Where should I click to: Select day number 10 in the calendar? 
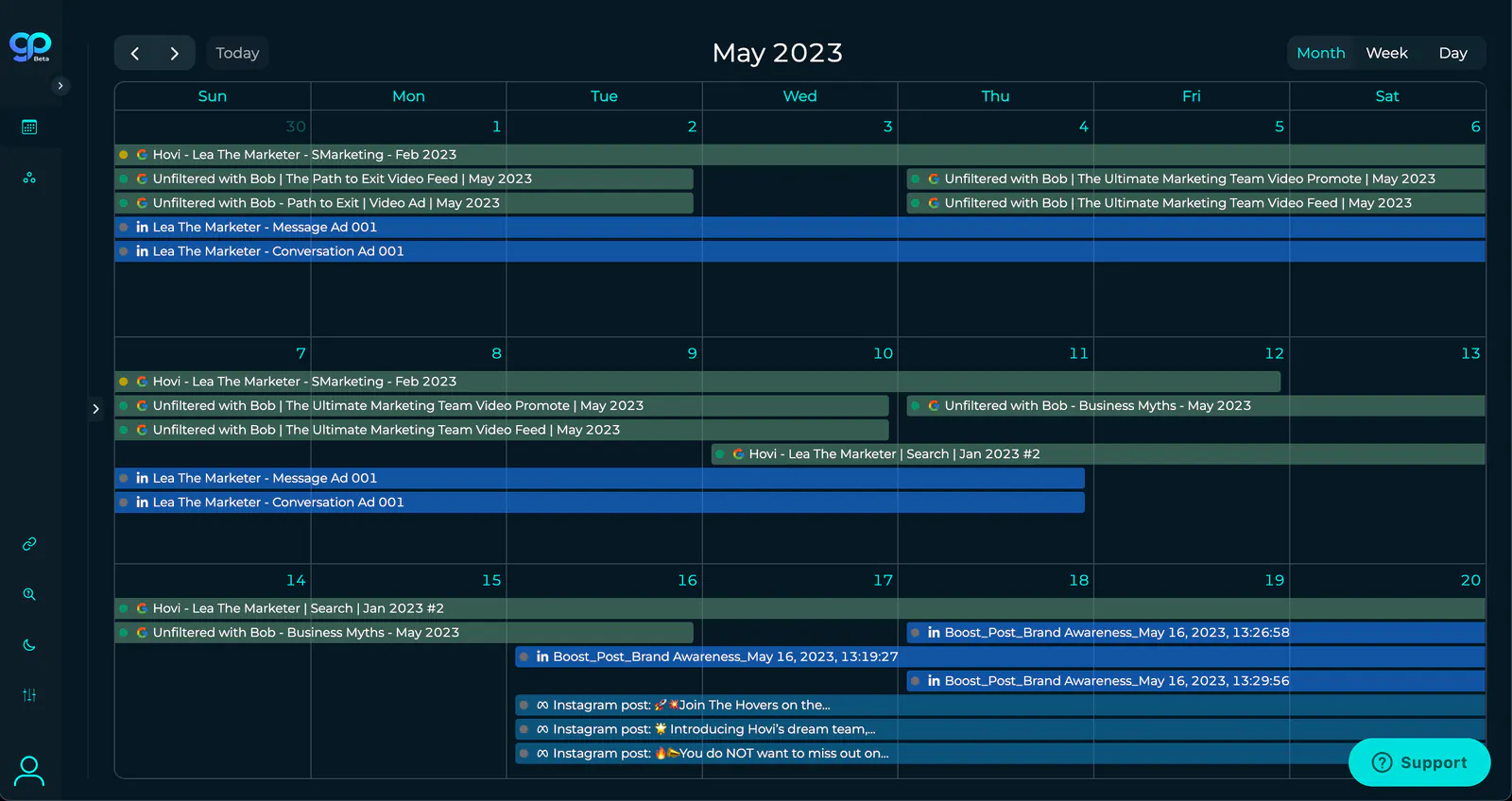883,353
